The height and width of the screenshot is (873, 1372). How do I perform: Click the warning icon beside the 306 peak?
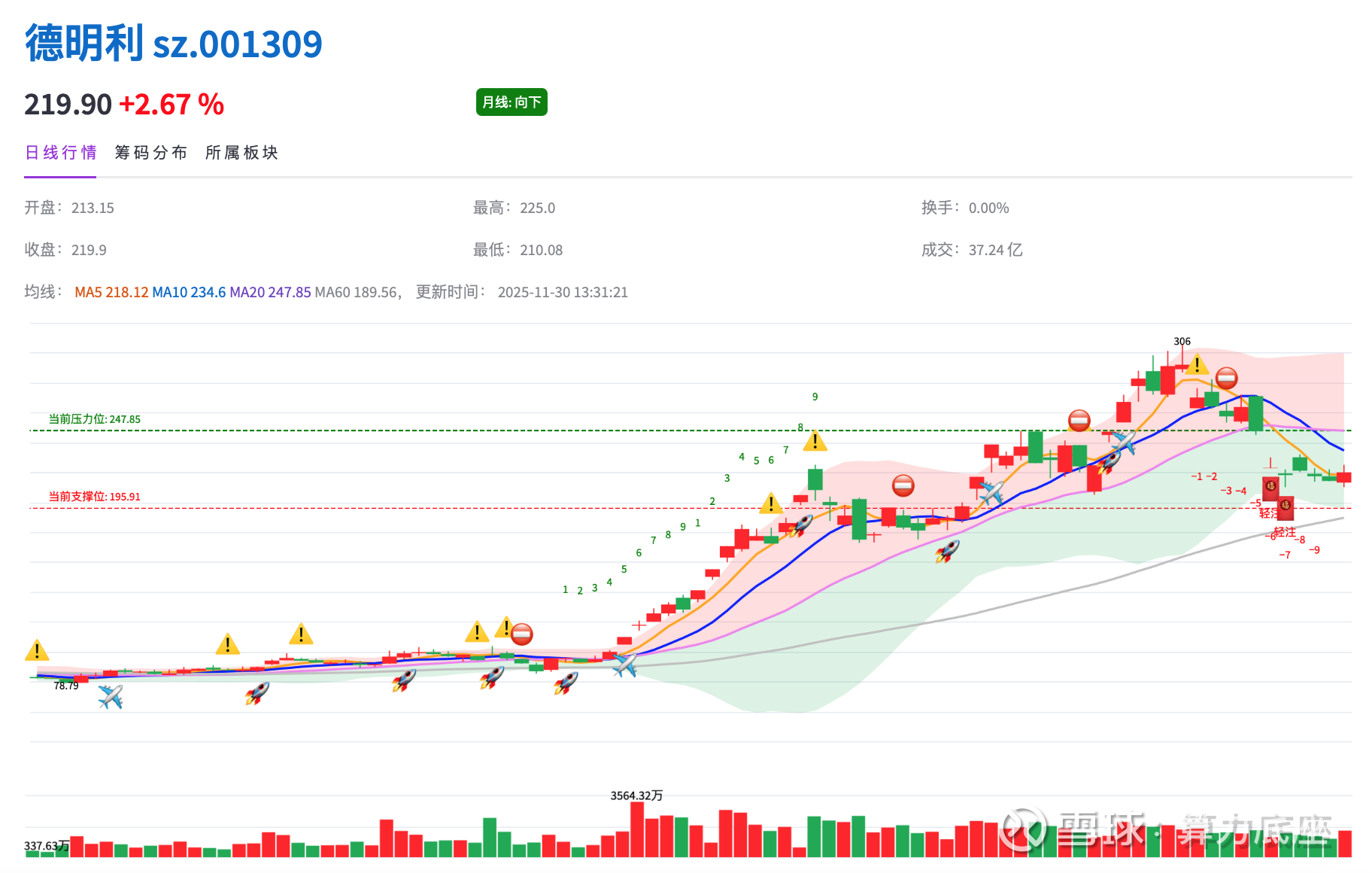[x=1197, y=364]
